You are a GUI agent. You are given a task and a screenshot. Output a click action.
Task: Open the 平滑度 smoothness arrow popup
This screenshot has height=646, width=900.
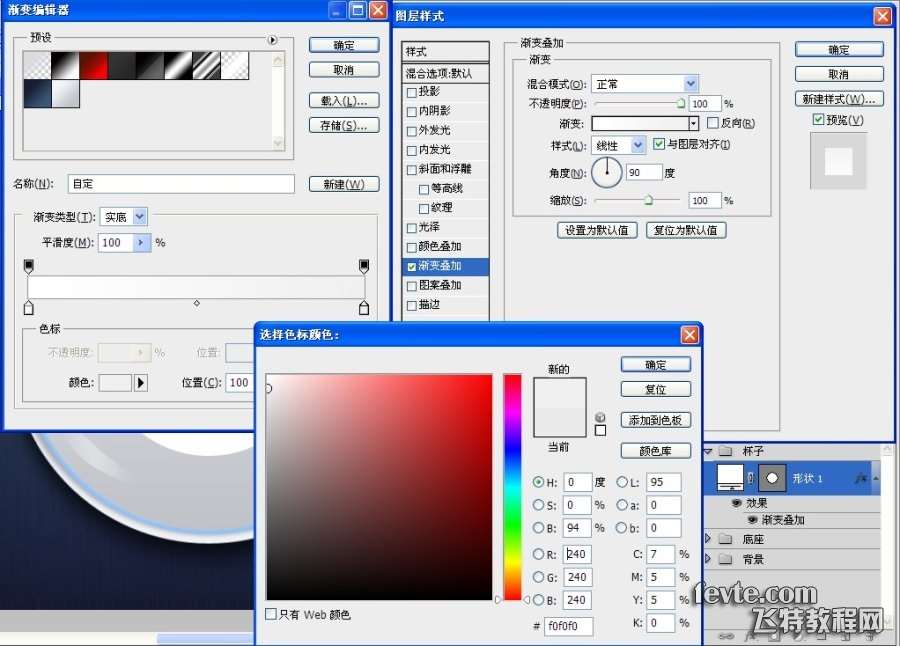pyautogui.click(x=141, y=242)
